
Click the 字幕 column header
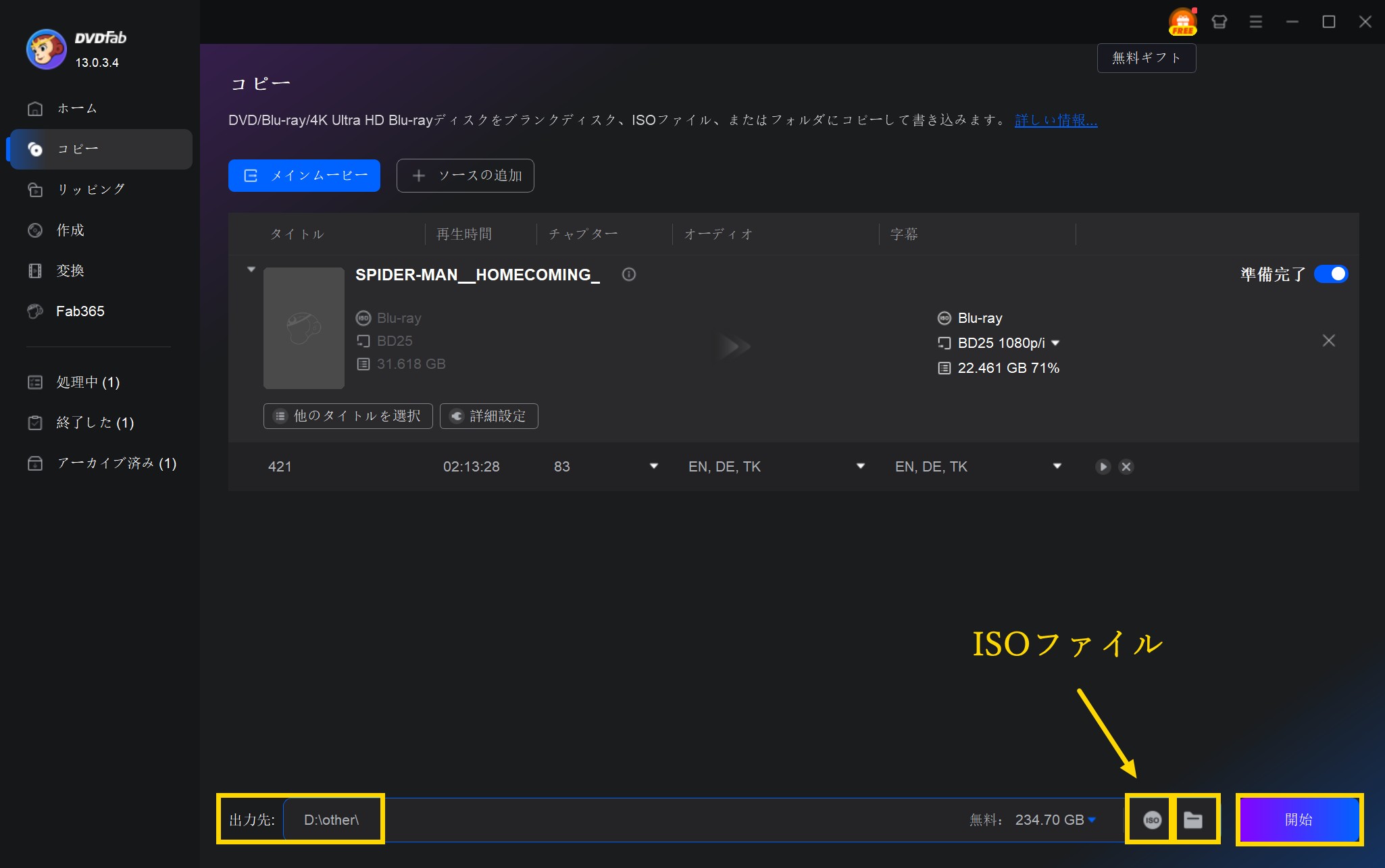coord(904,234)
